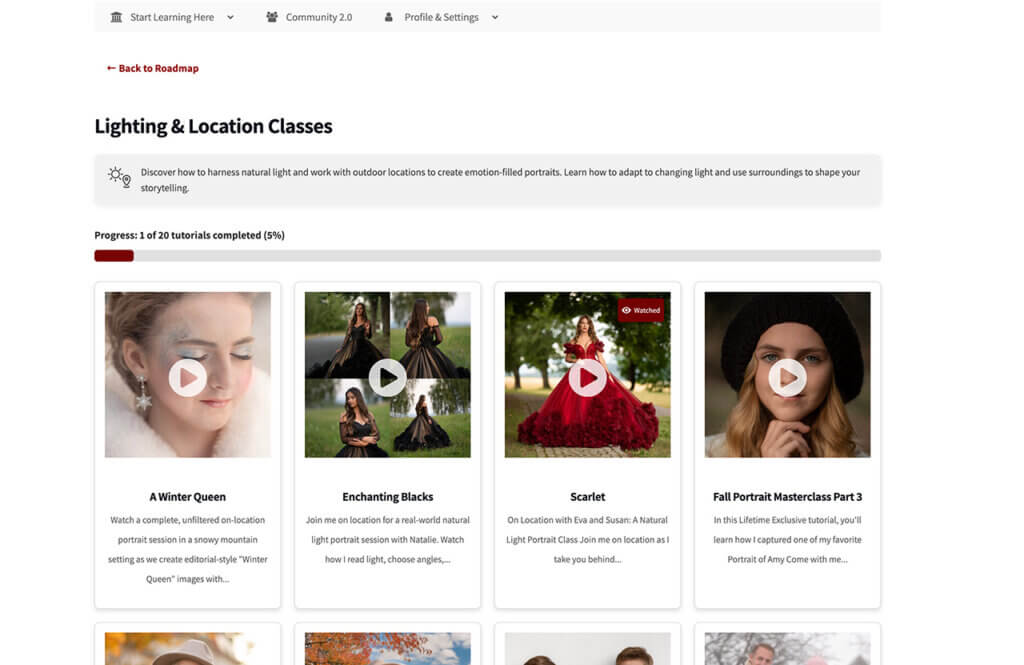Click the lightbulb icon in the description box
The width and height of the screenshot is (1024, 665).
119,178
